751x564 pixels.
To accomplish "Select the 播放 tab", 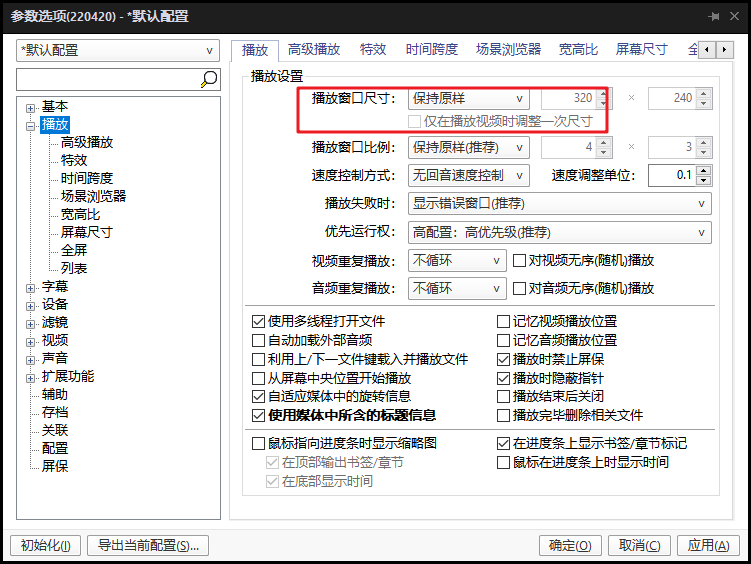I will tap(254, 50).
